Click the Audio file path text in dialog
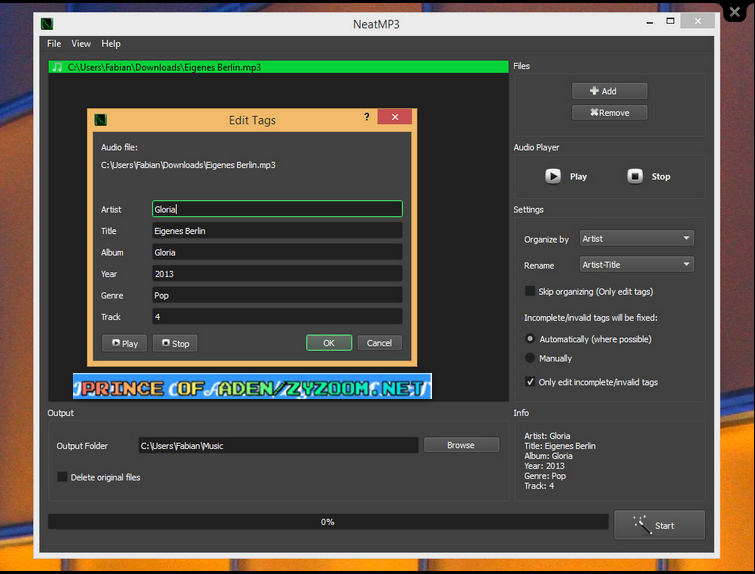The height and width of the screenshot is (574, 755). point(188,165)
